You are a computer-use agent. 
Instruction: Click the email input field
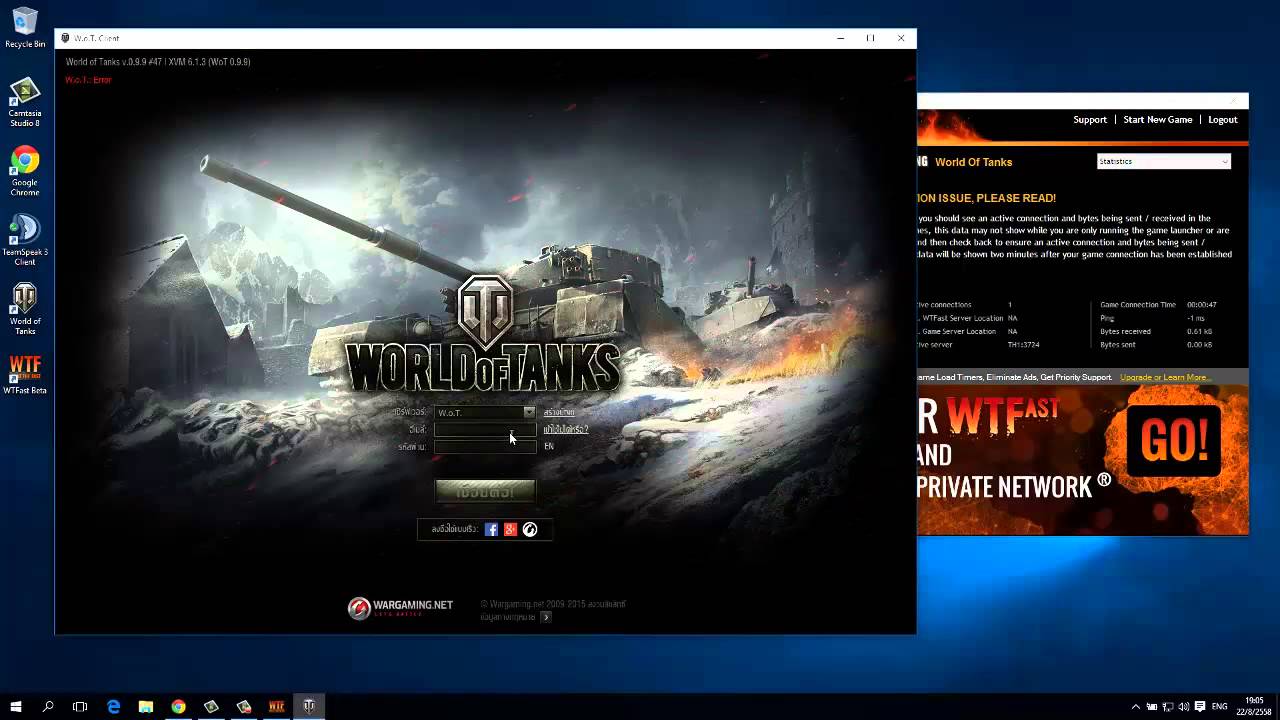(x=485, y=429)
